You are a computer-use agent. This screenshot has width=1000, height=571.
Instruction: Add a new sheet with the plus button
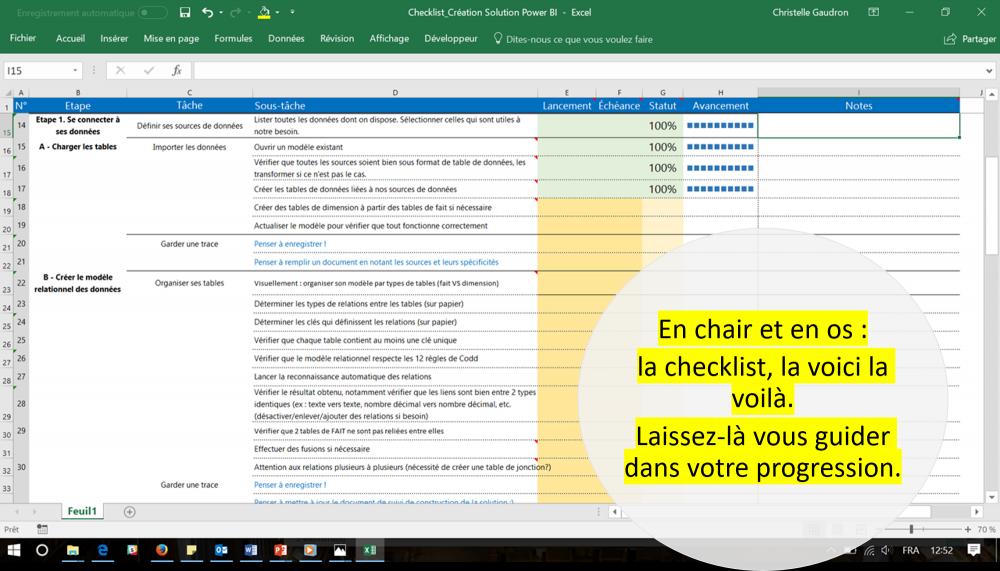pyautogui.click(x=129, y=512)
